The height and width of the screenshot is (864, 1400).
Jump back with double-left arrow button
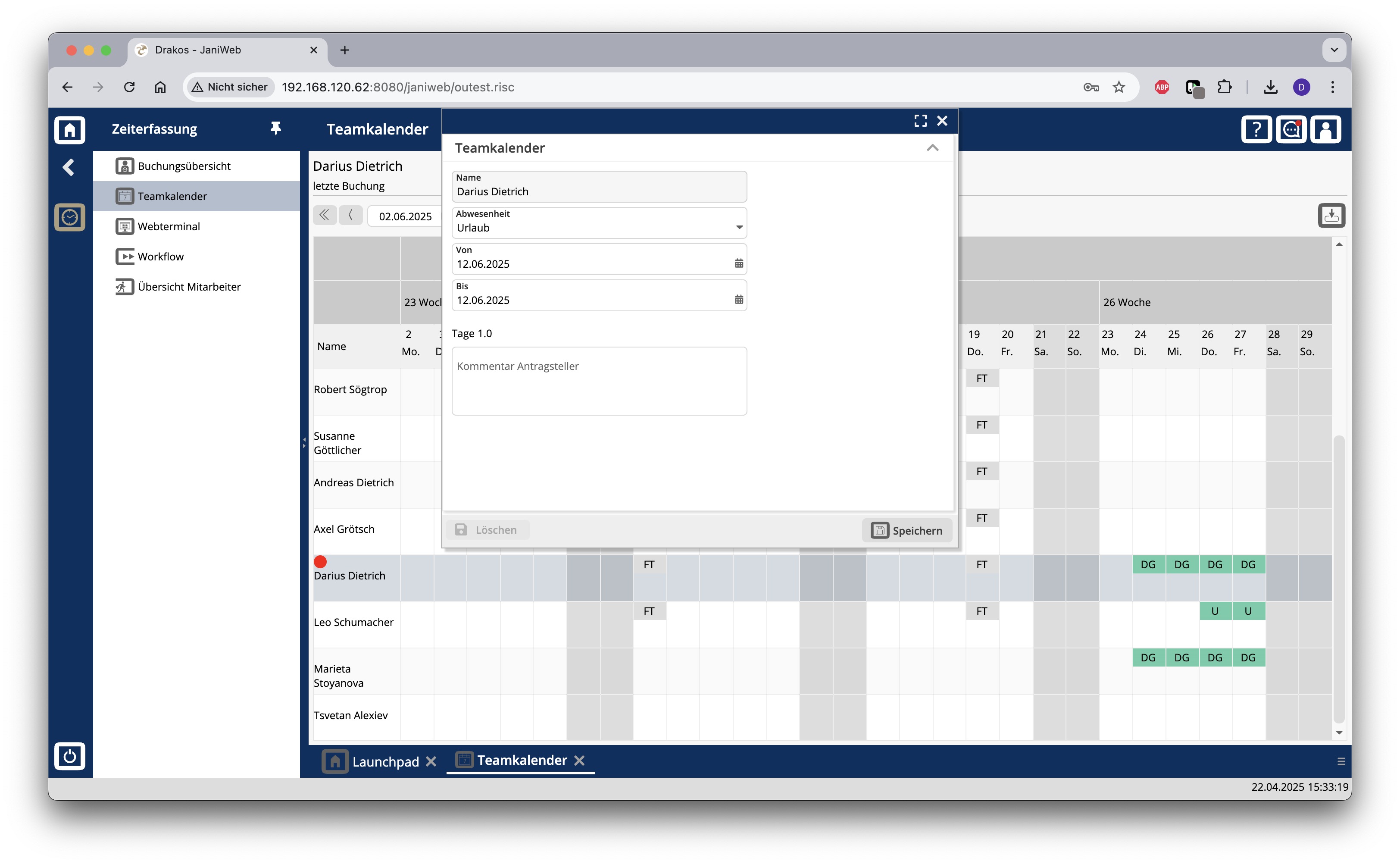point(325,216)
